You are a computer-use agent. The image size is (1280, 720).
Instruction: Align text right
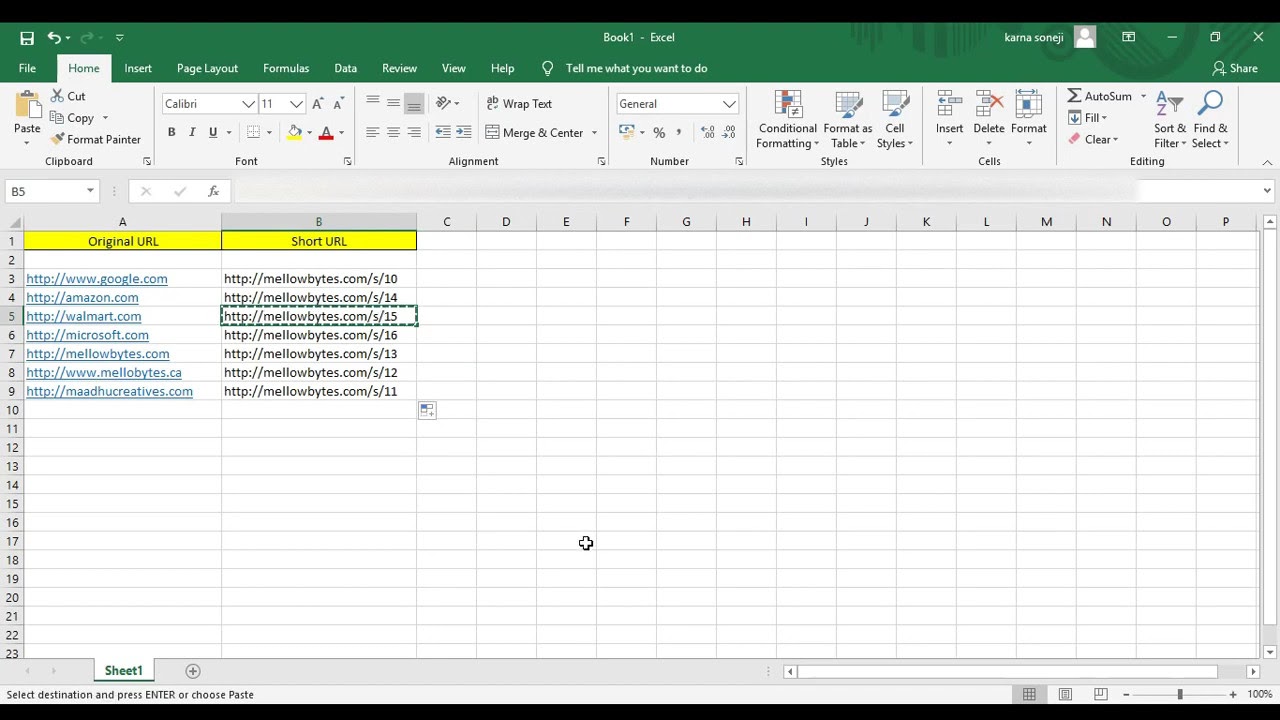click(x=414, y=132)
